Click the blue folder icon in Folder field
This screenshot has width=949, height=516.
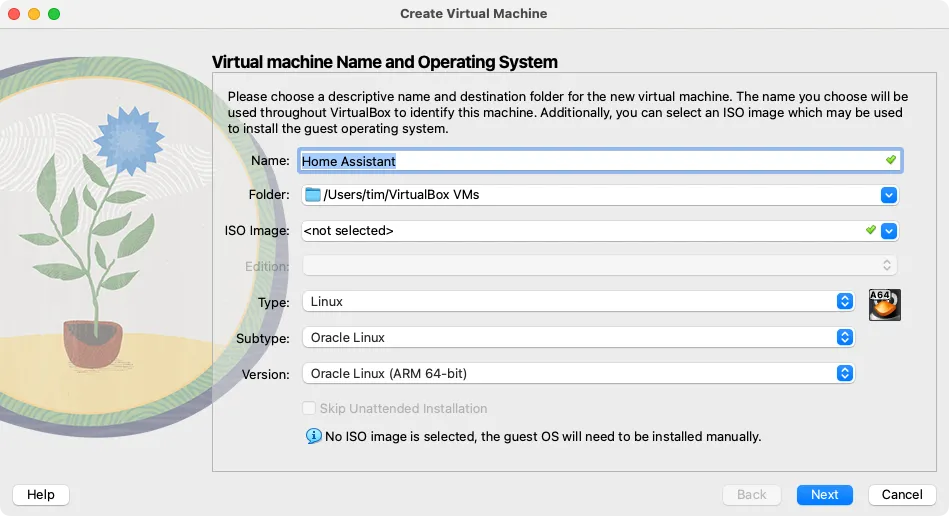(x=313, y=195)
